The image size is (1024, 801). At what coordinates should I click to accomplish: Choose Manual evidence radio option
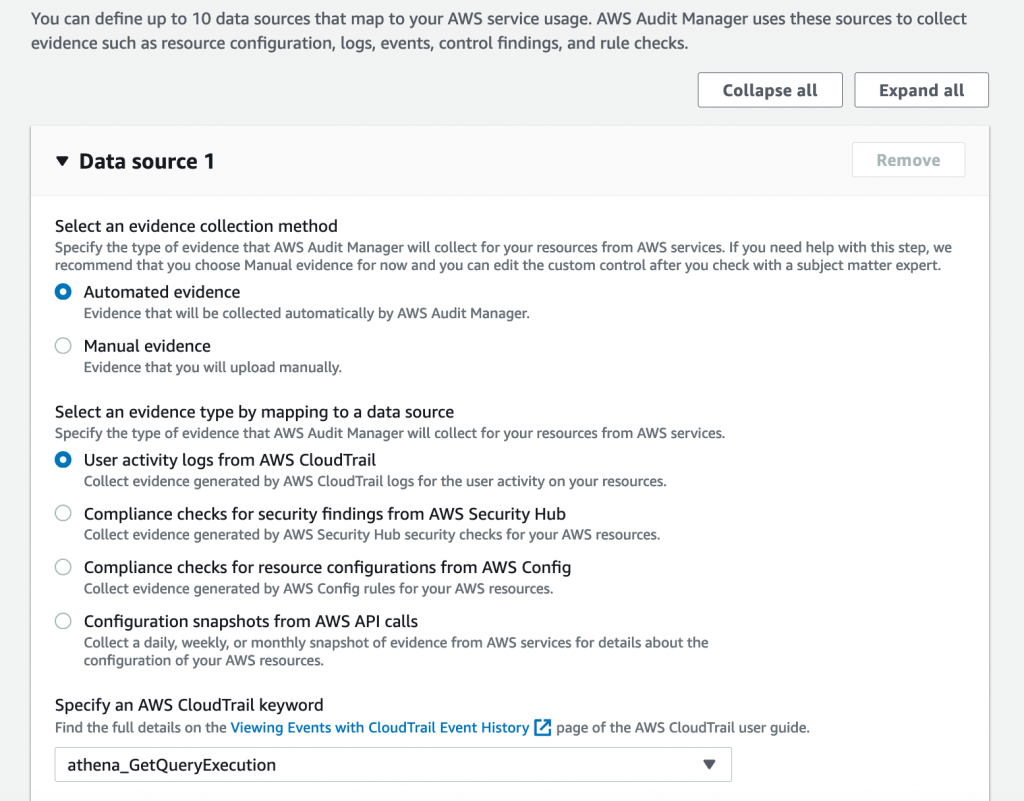click(63, 346)
